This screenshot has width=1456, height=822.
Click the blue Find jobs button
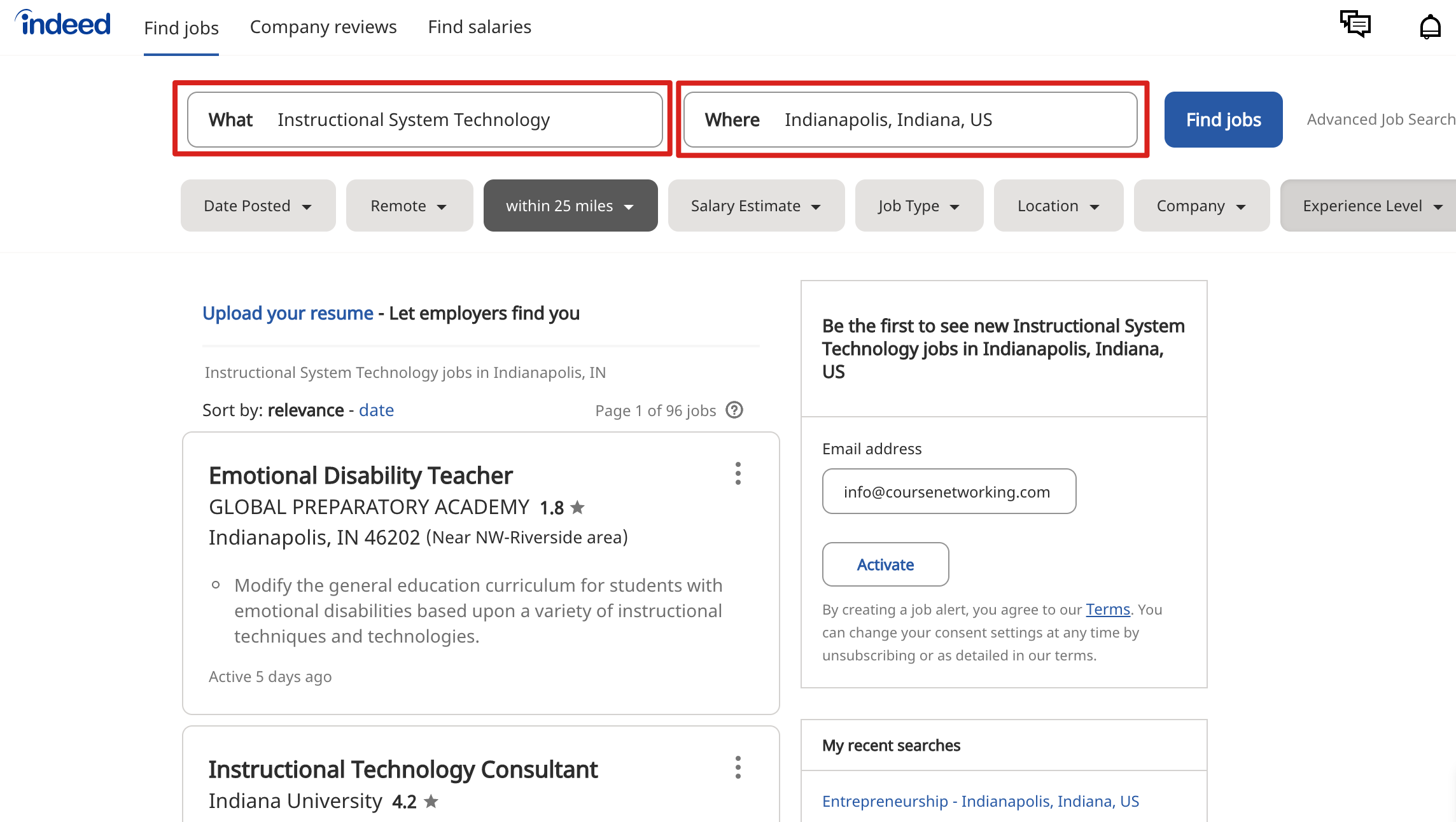(1223, 120)
